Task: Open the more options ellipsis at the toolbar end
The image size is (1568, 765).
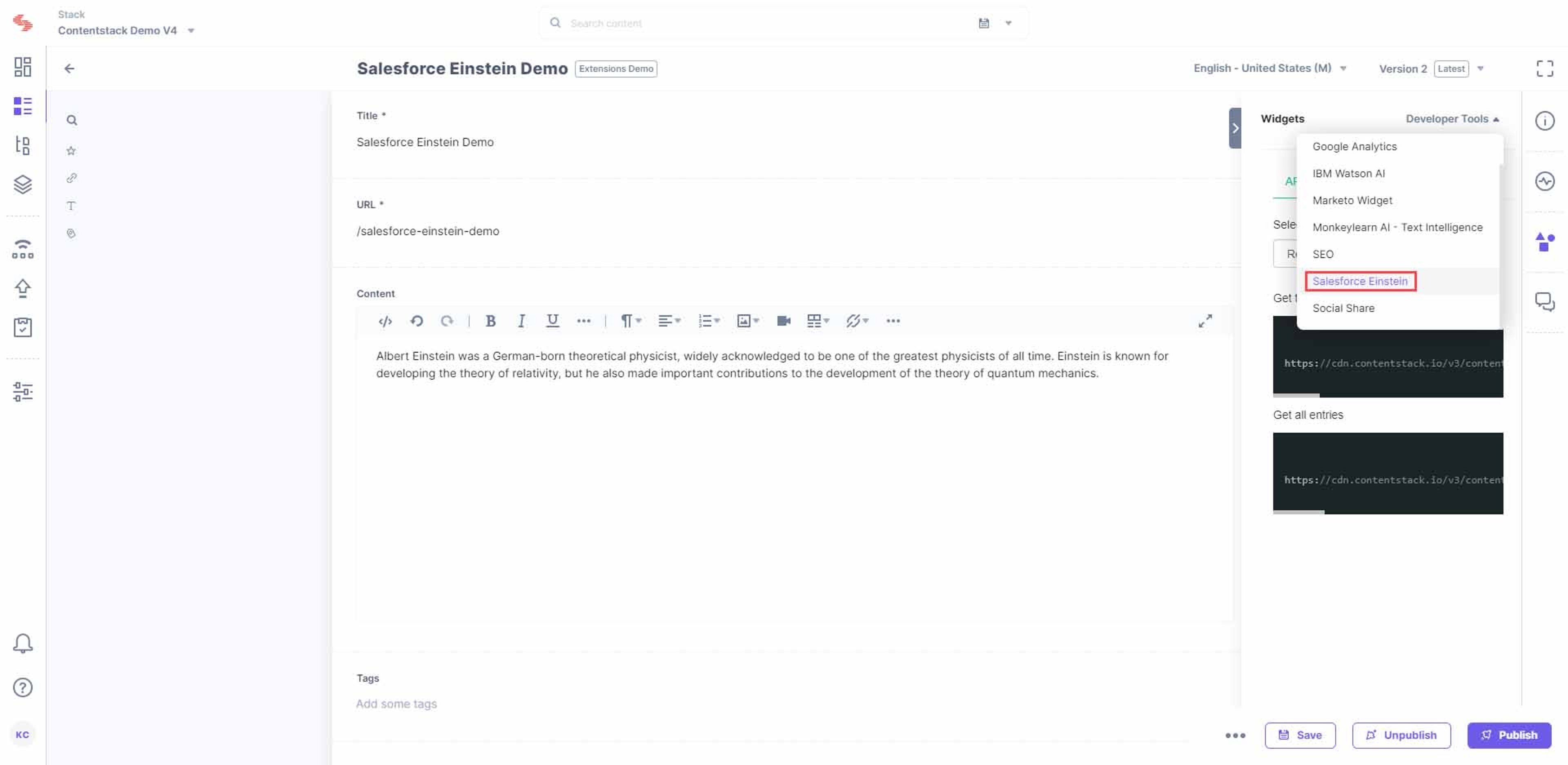Action: click(x=893, y=321)
